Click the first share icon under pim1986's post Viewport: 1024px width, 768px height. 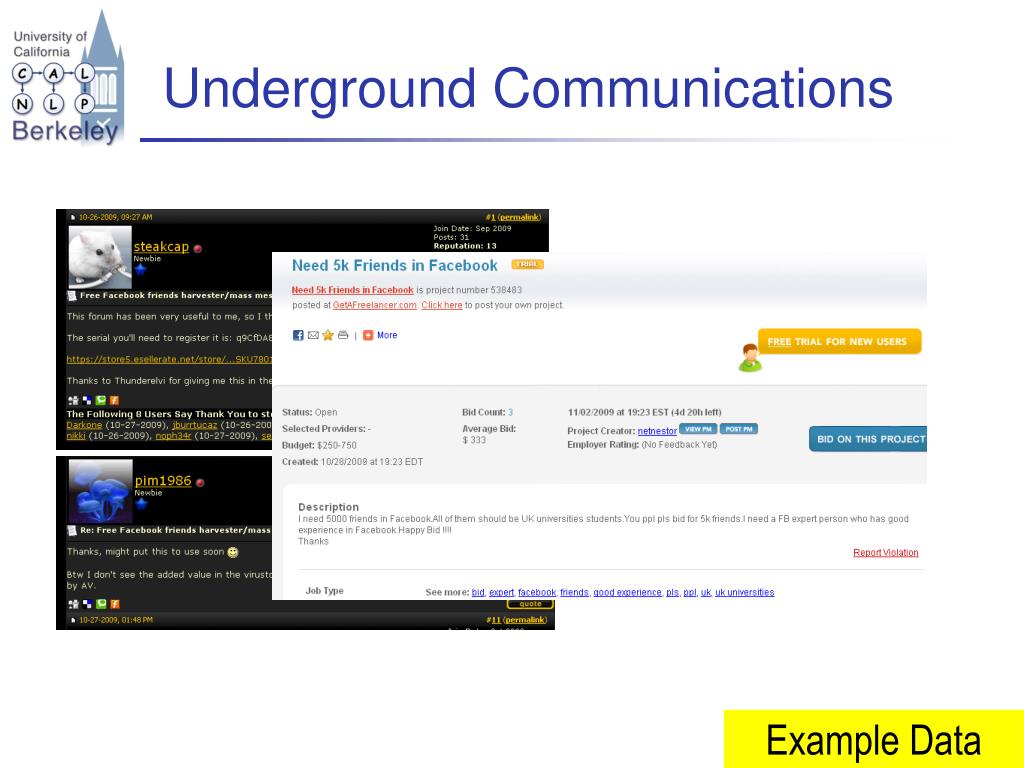[73, 604]
